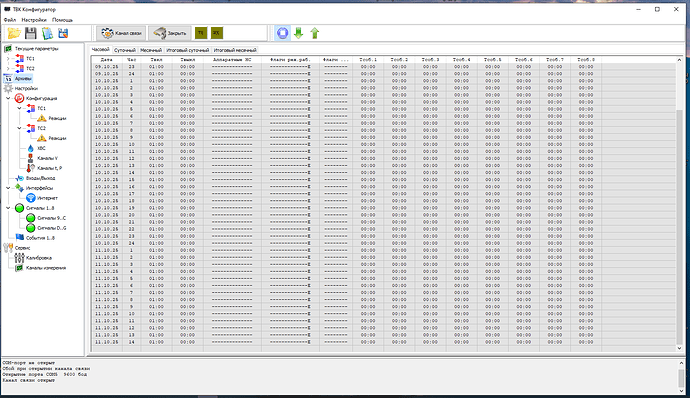Screen dimensions: 690x398
Task: Click the clipboard document toolbar icon
Action: pos(47,33)
